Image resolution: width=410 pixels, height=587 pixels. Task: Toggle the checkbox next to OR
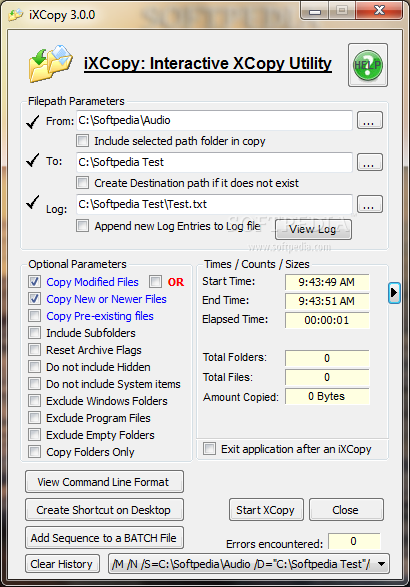click(x=155, y=282)
